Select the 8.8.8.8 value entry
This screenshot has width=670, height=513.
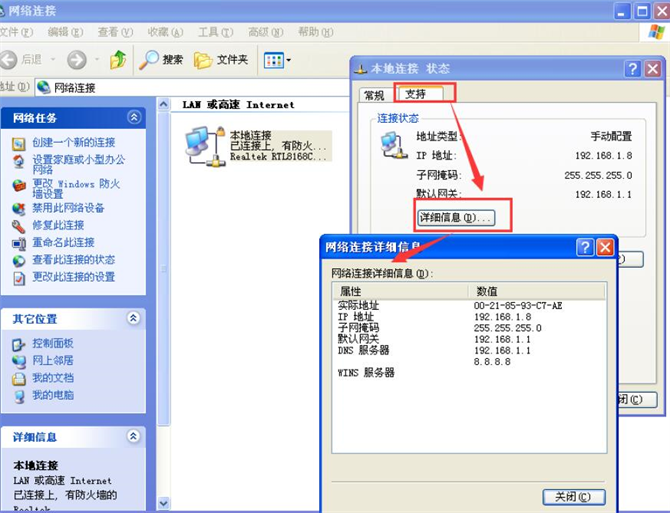(492, 361)
